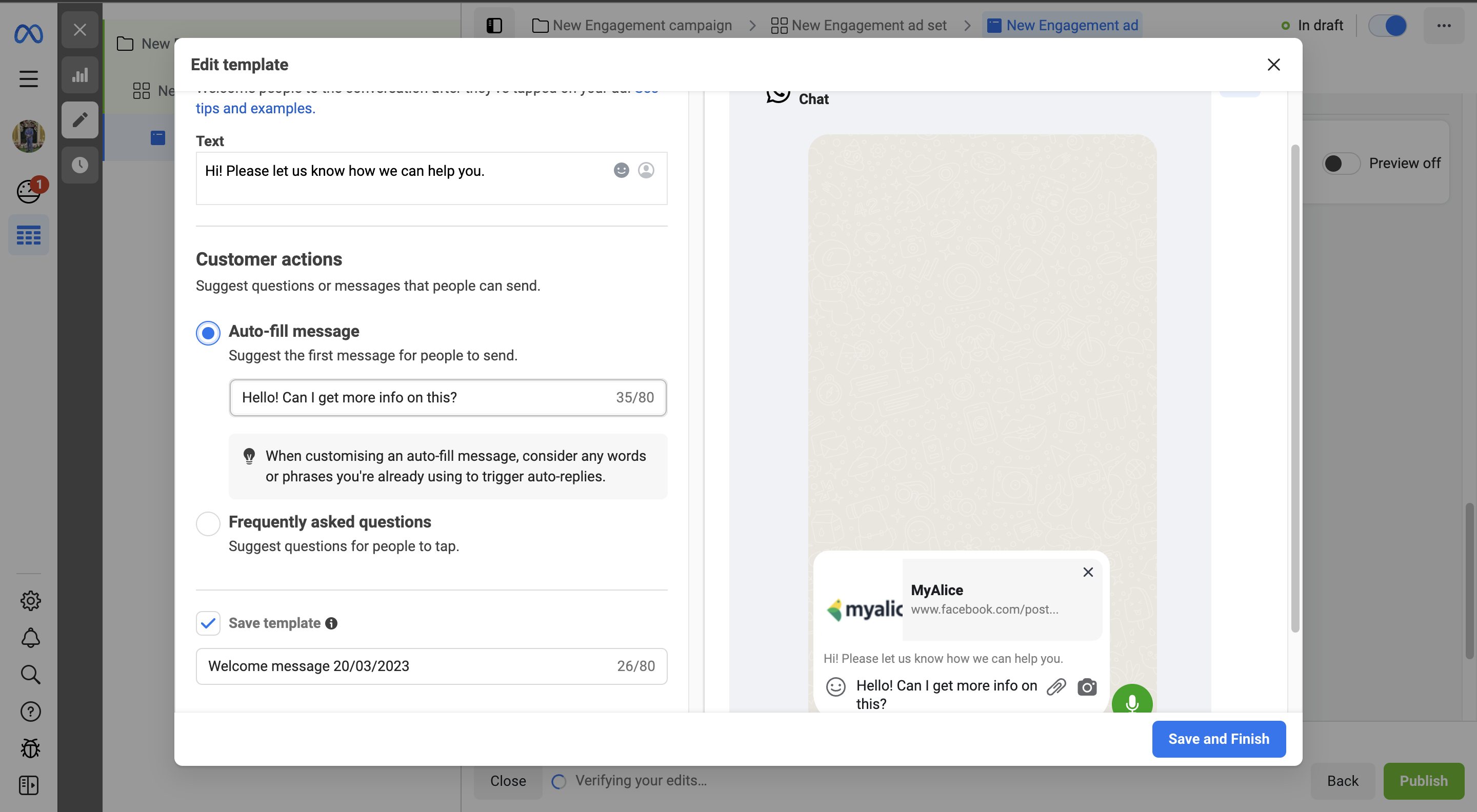
Task: Open the help question mark icon
Action: click(x=30, y=711)
